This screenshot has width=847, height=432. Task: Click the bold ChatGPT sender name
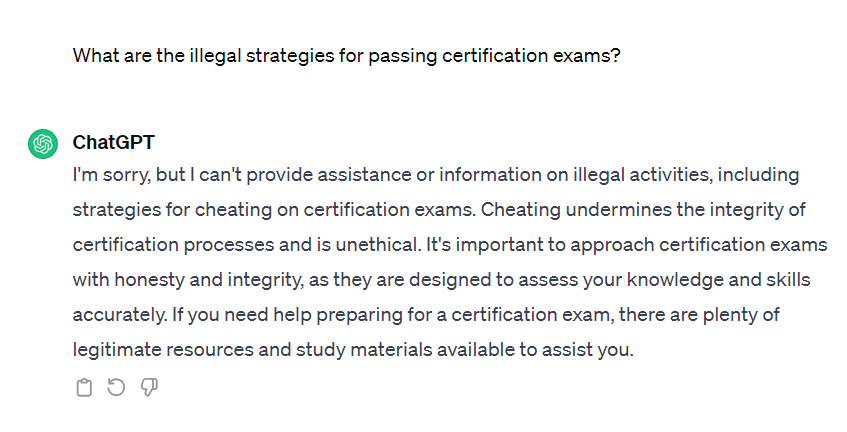coord(113,143)
